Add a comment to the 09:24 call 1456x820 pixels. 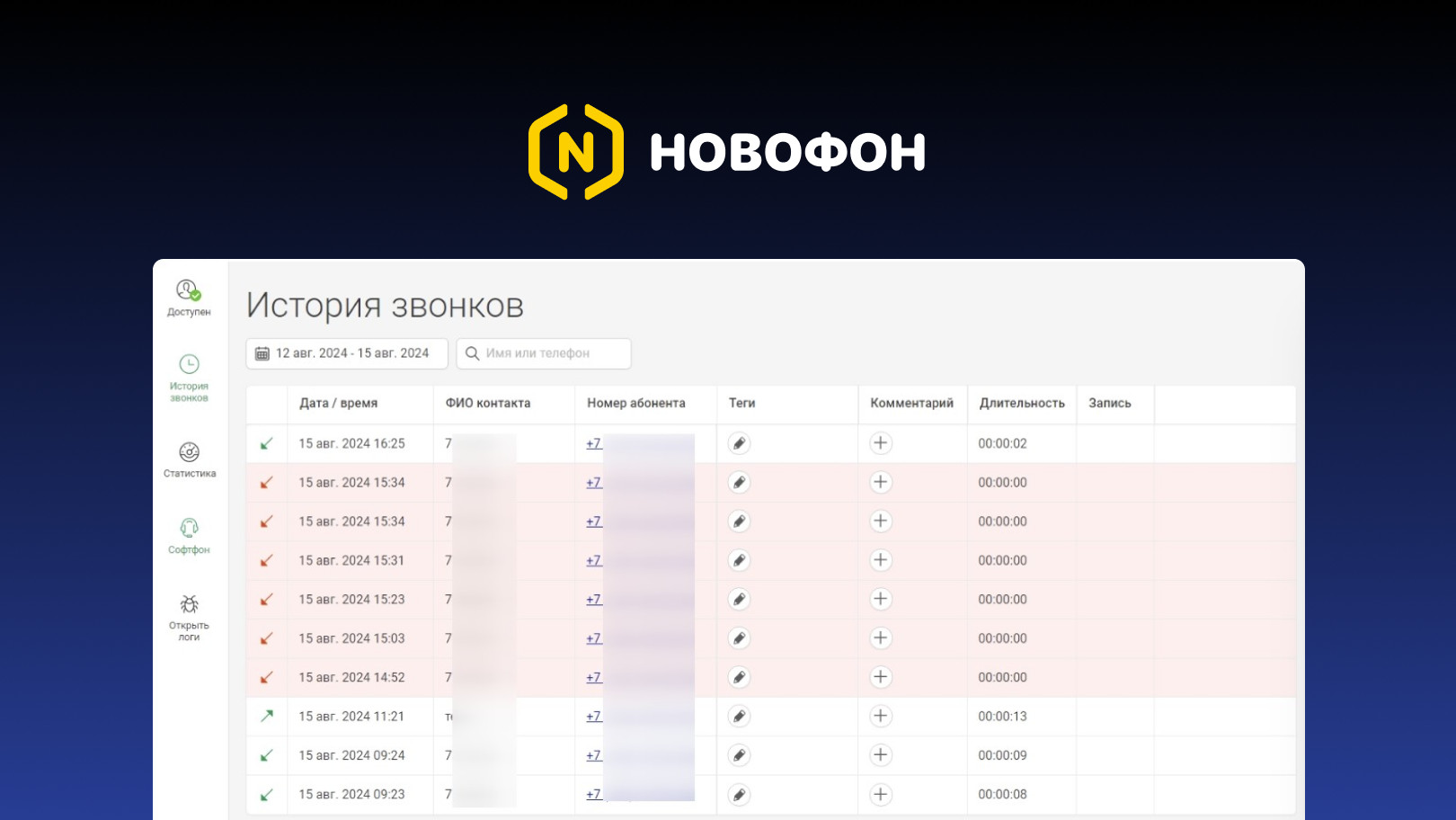point(881,755)
